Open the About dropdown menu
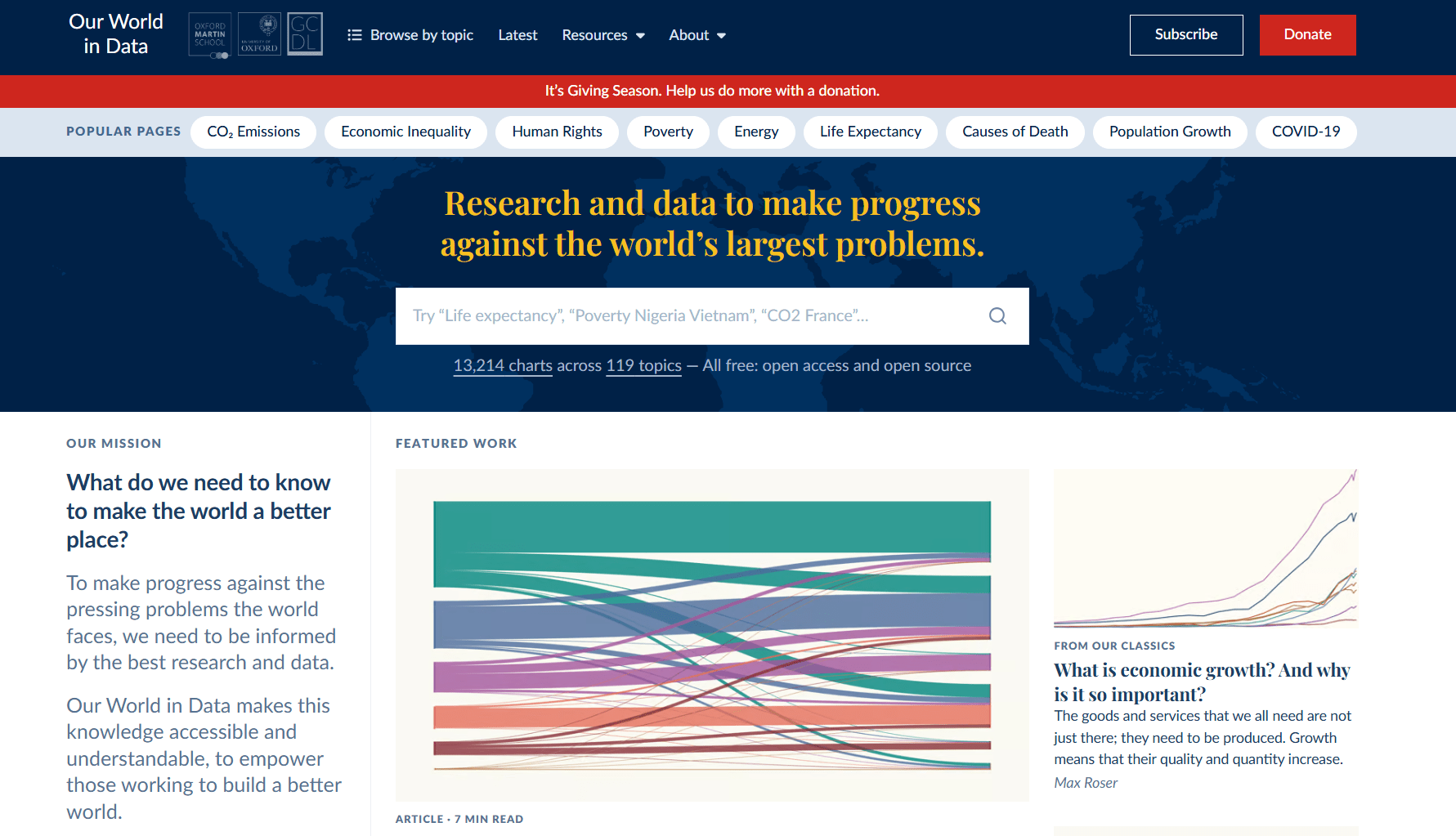This screenshot has width=1456, height=836. click(697, 35)
